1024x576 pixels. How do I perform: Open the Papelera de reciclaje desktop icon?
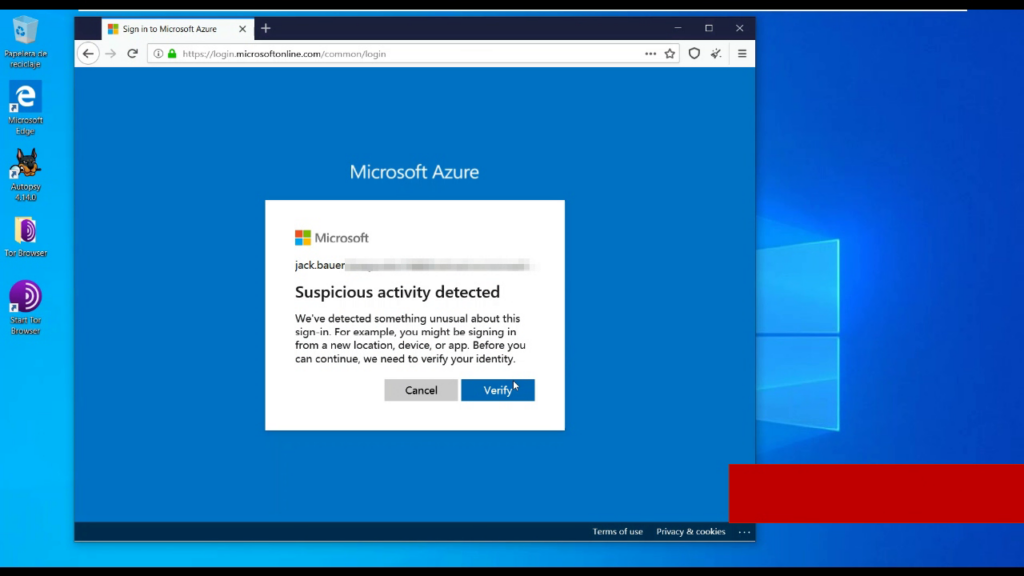click(25, 42)
